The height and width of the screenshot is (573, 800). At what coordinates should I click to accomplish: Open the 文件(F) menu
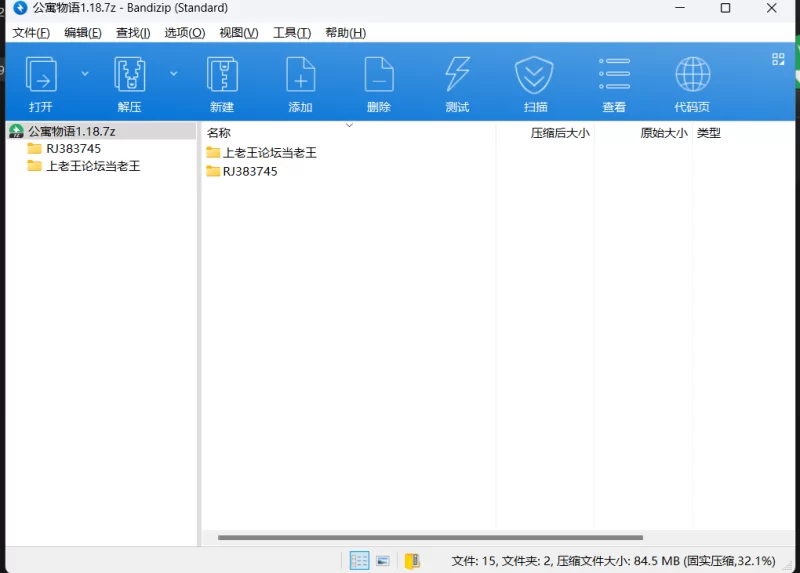(31, 33)
